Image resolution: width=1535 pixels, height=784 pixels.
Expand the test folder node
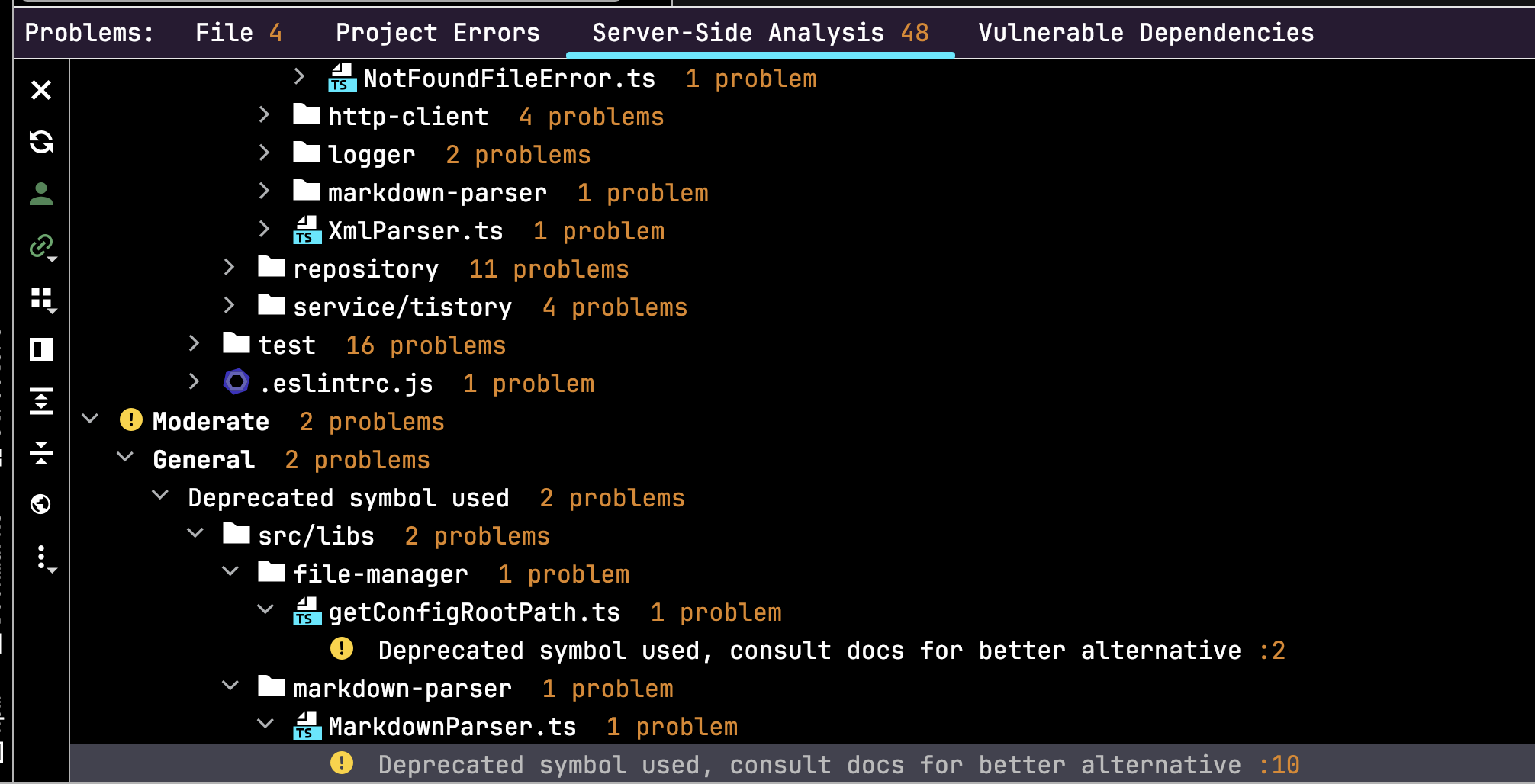click(x=193, y=344)
